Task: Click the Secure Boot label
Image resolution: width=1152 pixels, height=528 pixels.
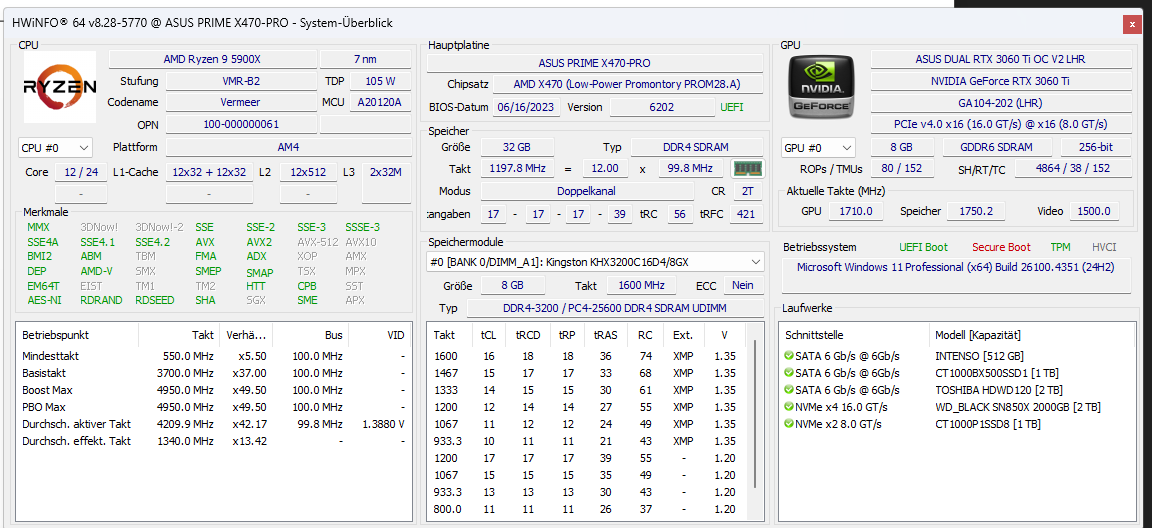Action: click(1001, 247)
